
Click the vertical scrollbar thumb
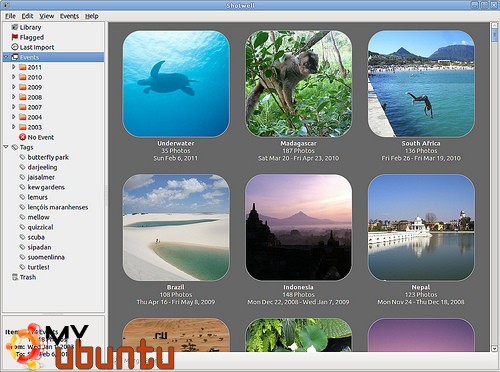[494, 35]
